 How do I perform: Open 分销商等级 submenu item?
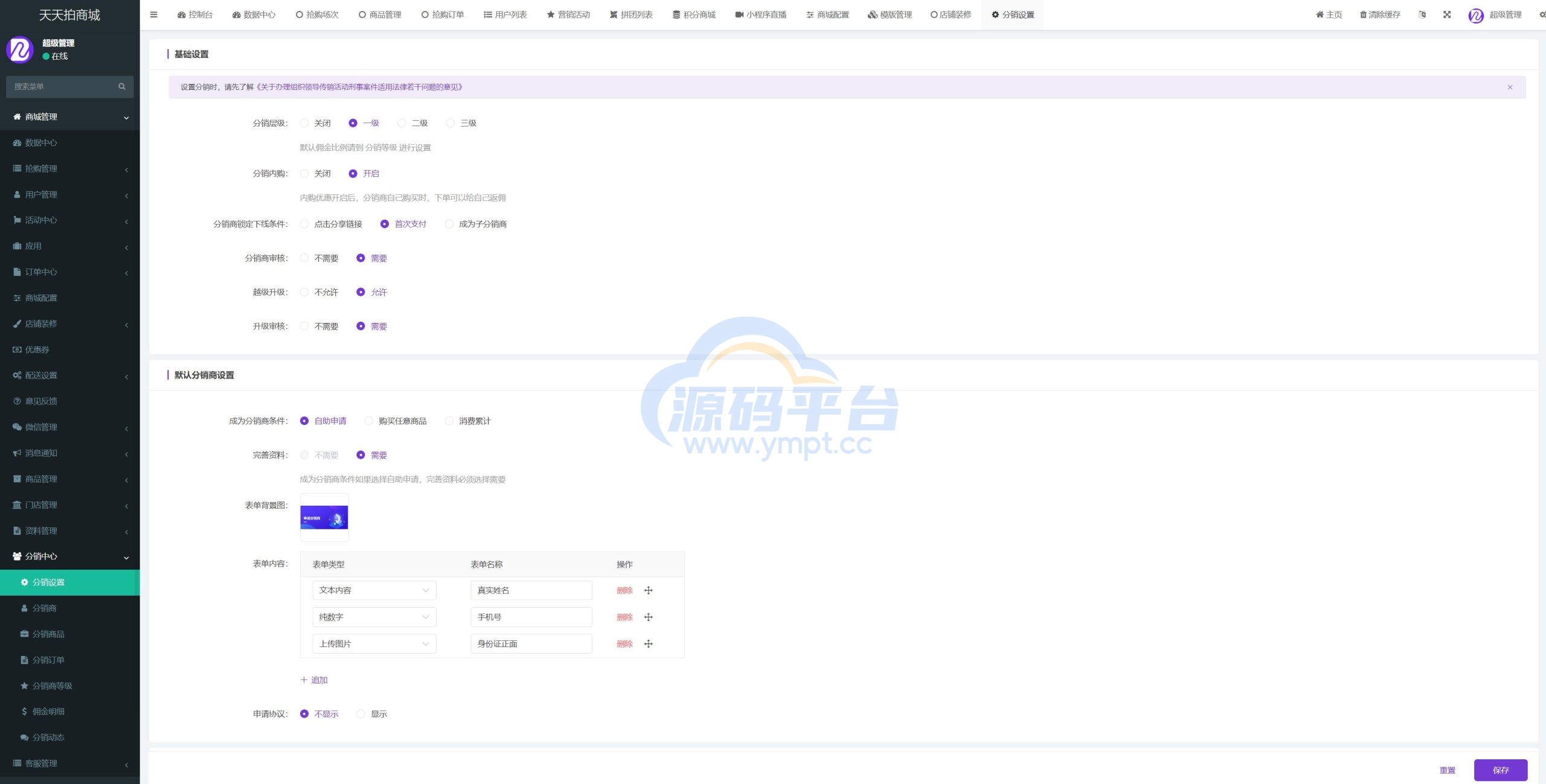(70, 686)
